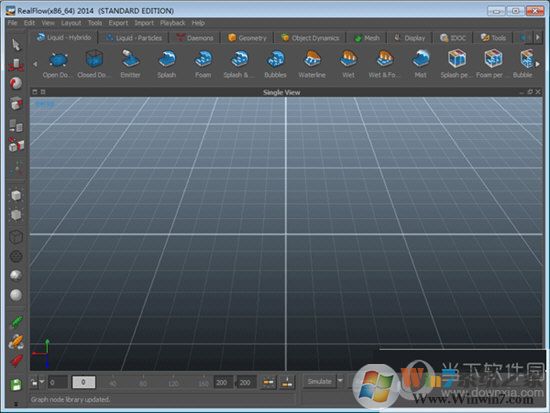Click the highlighted current frame field

tap(83, 382)
